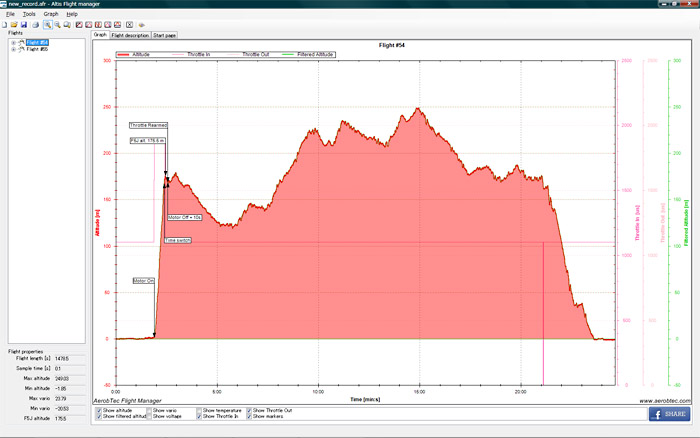
Task: Click the Time switch marker label
Action: coord(178,241)
